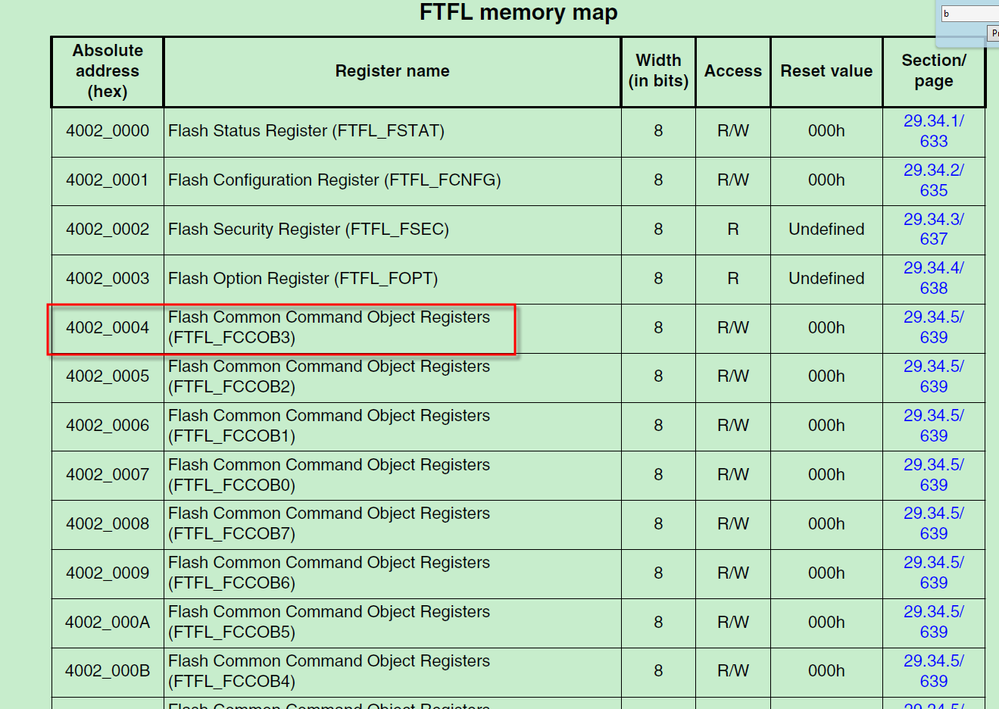Click the "FTFL memory map" heading
The image size is (999, 709).
(517, 13)
